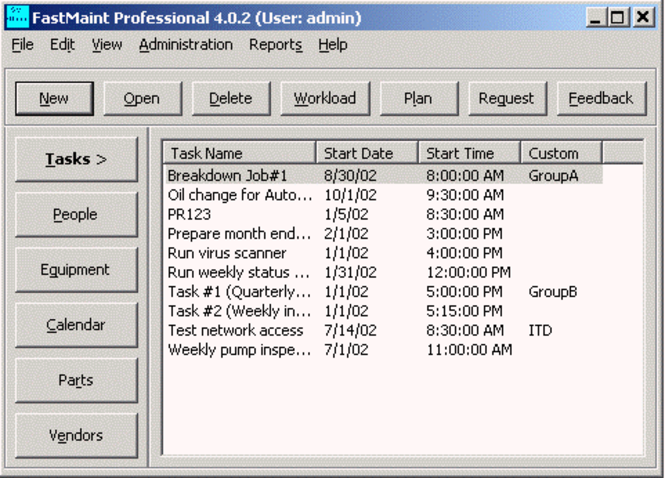Click the 12:00:00 PM start time cell
Screen dimensions: 665x478
tap(469, 272)
